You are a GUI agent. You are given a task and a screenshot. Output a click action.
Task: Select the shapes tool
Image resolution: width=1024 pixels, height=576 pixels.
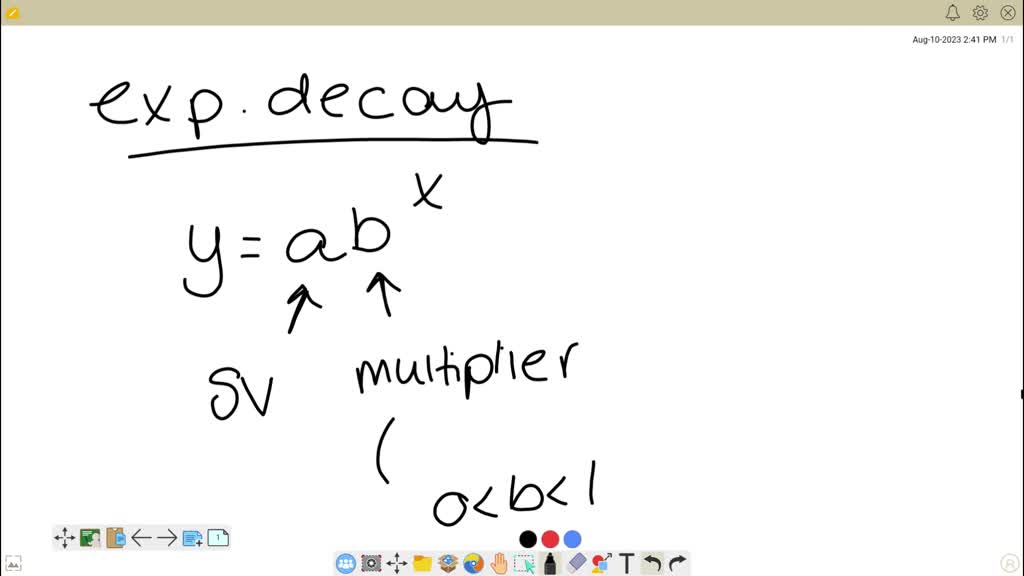coord(600,563)
